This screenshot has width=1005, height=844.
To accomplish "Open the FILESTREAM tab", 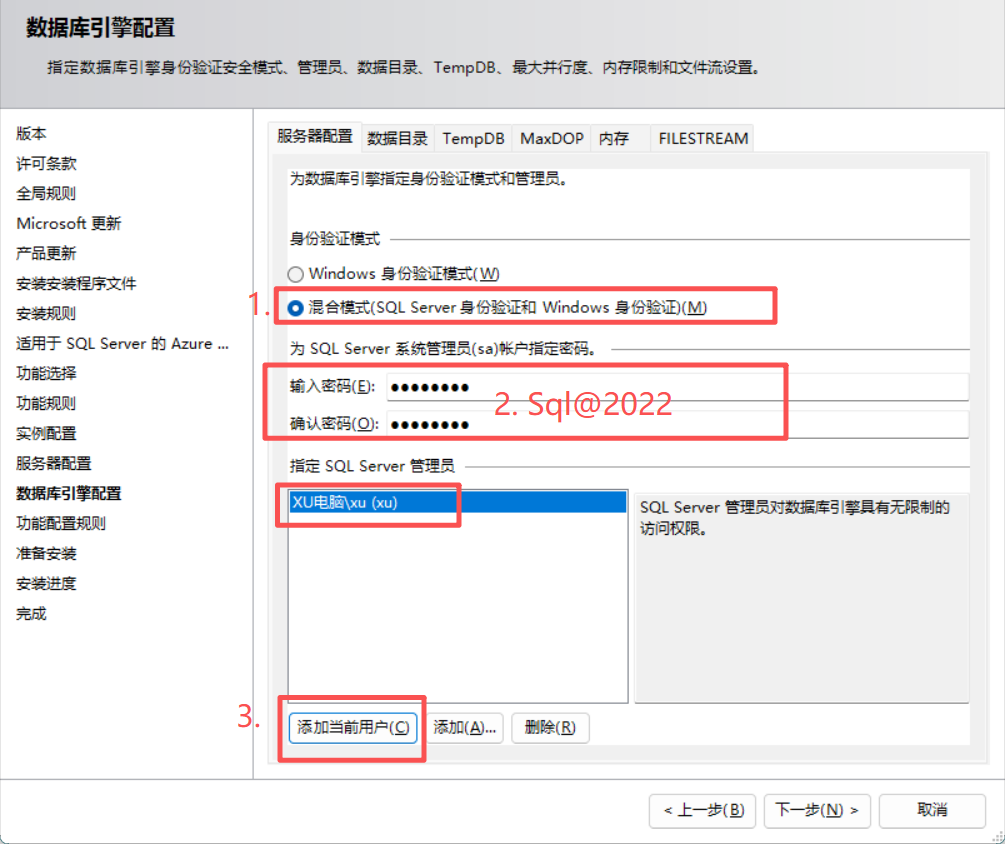I will (x=703, y=138).
